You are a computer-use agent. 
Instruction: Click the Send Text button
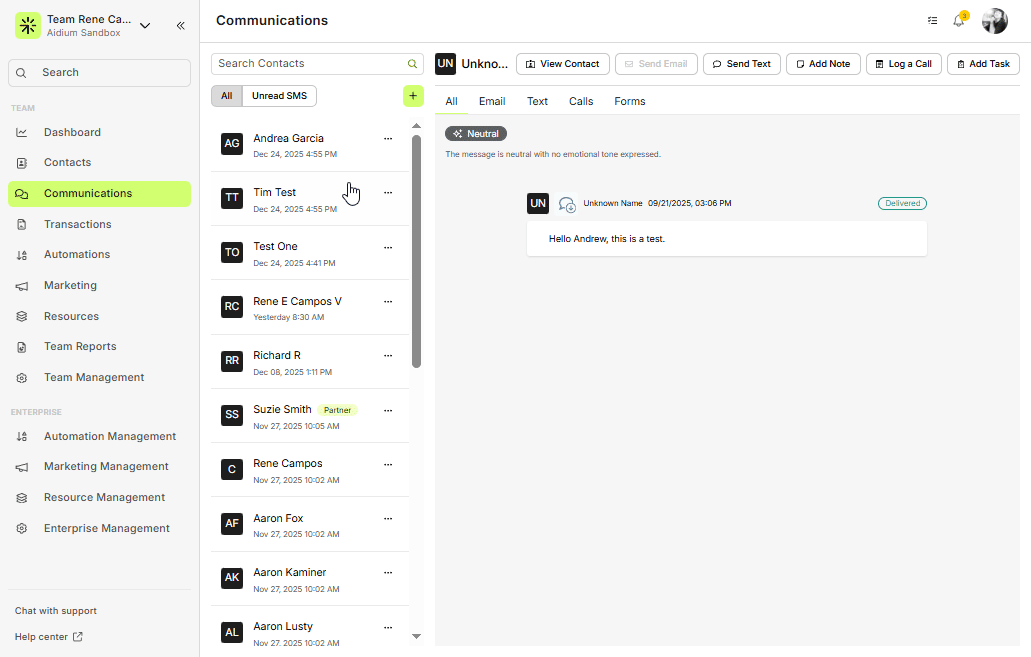[741, 63]
